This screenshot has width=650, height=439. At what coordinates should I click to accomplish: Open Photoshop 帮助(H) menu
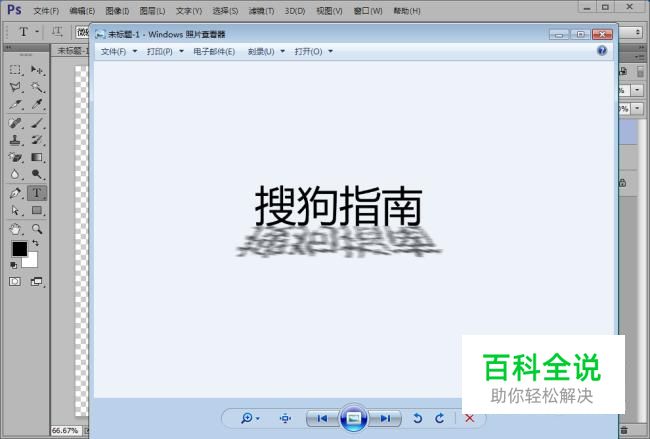coord(407,11)
